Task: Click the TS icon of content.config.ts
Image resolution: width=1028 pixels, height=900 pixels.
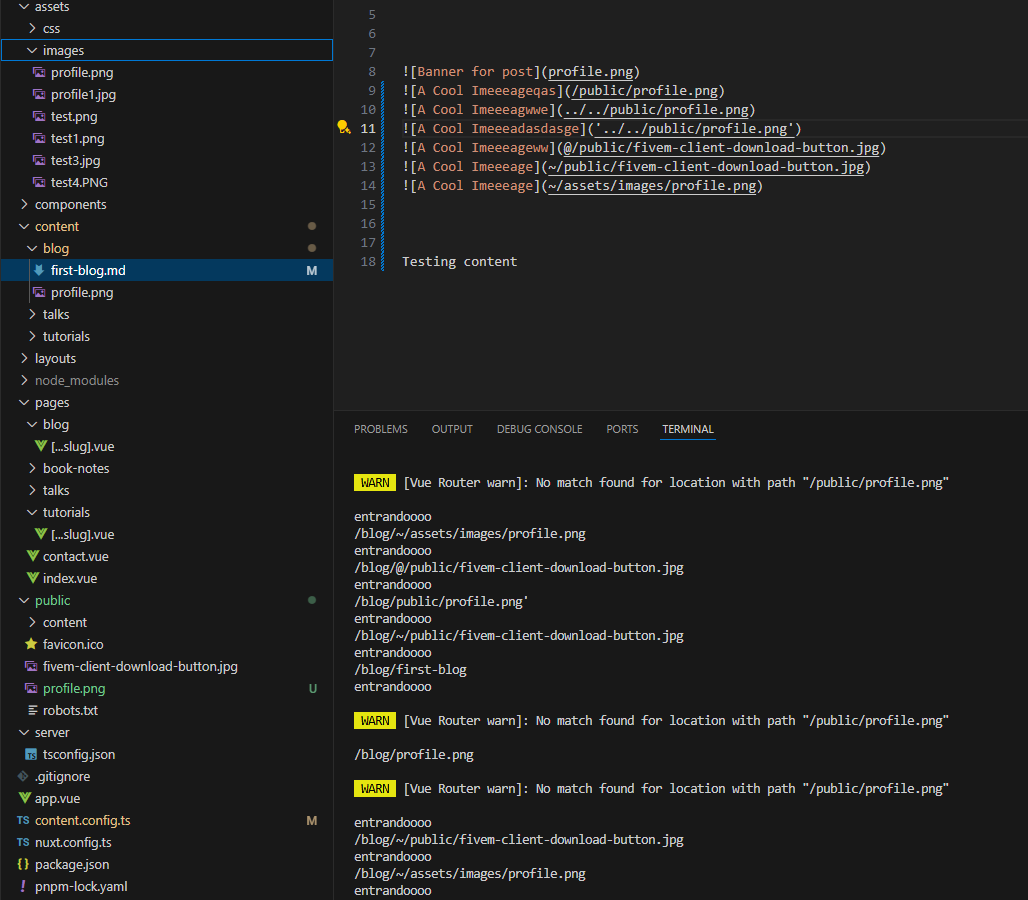Action: click(23, 820)
